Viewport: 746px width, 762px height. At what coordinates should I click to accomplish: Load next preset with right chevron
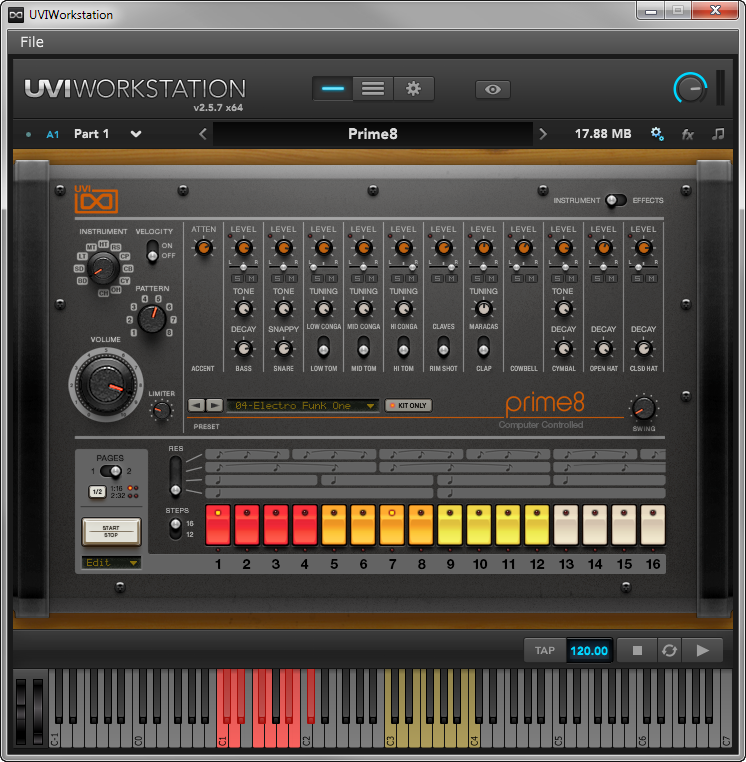coord(543,134)
